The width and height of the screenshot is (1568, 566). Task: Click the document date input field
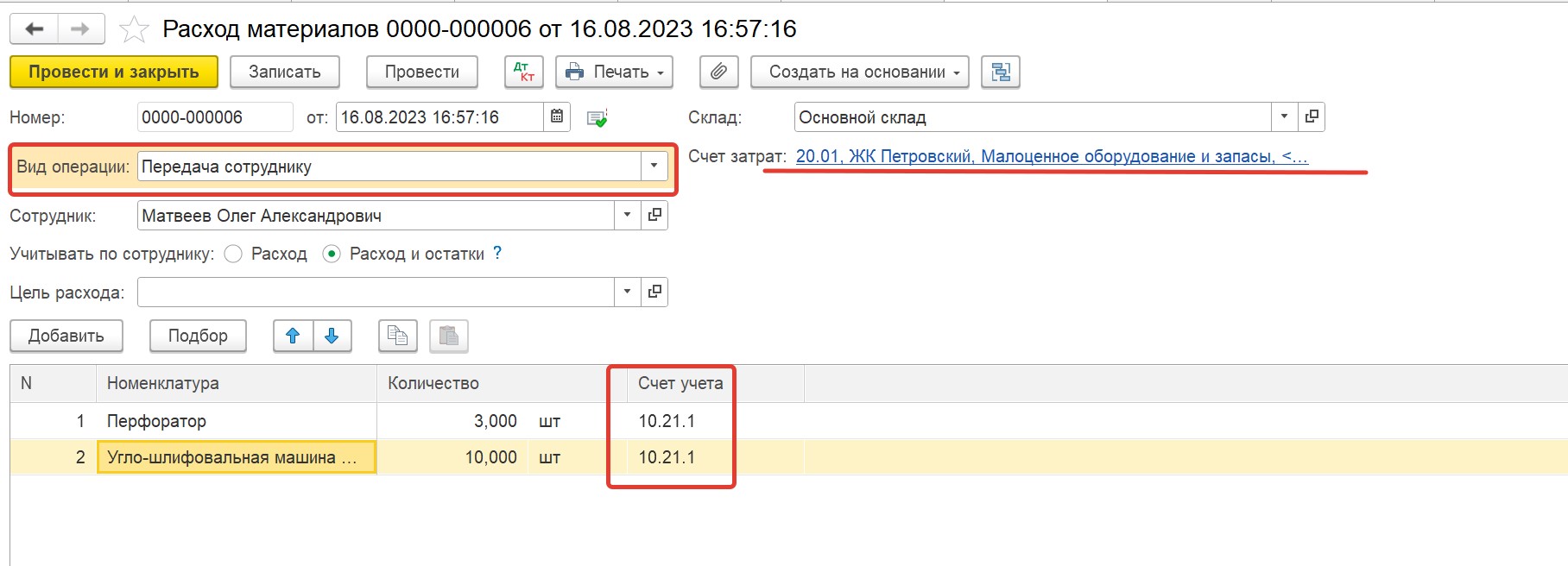coord(439,116)
